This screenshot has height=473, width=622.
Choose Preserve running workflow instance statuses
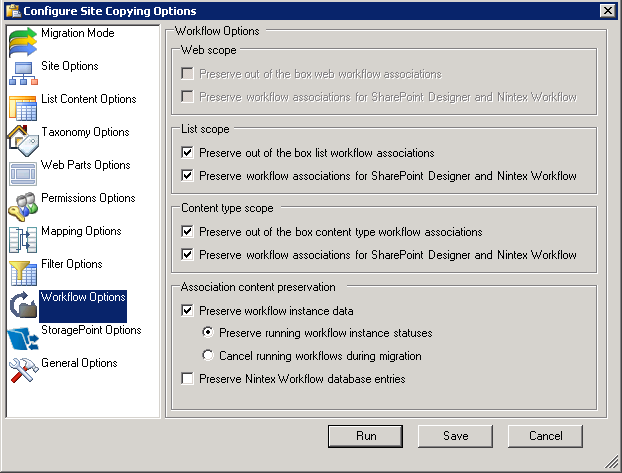tap(208, 332)
